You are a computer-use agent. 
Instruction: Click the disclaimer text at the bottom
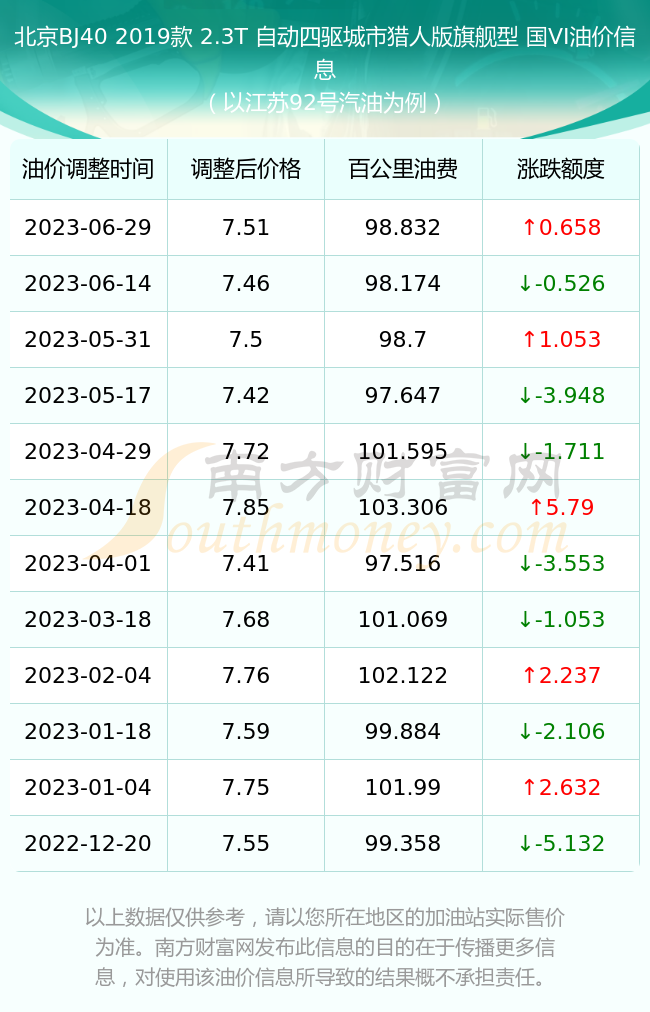coord(325,947)
